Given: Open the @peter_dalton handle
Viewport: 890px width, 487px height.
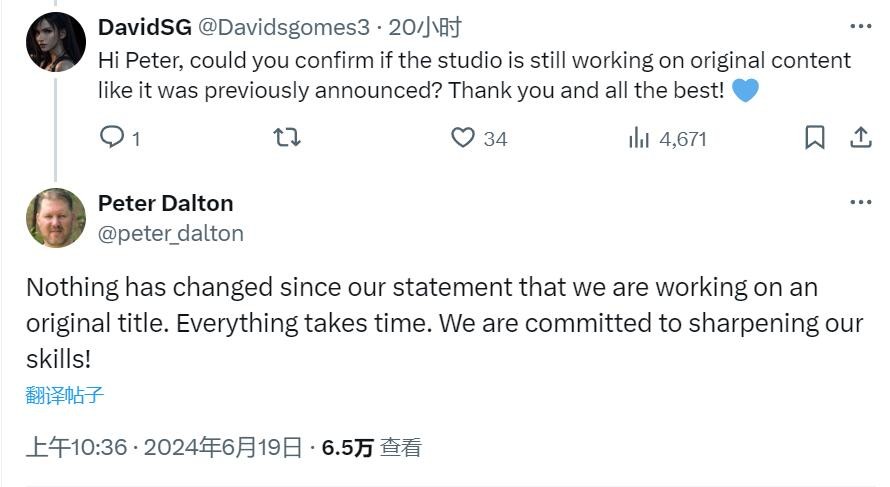Looking at the screenshot, I should click(170, 233).
